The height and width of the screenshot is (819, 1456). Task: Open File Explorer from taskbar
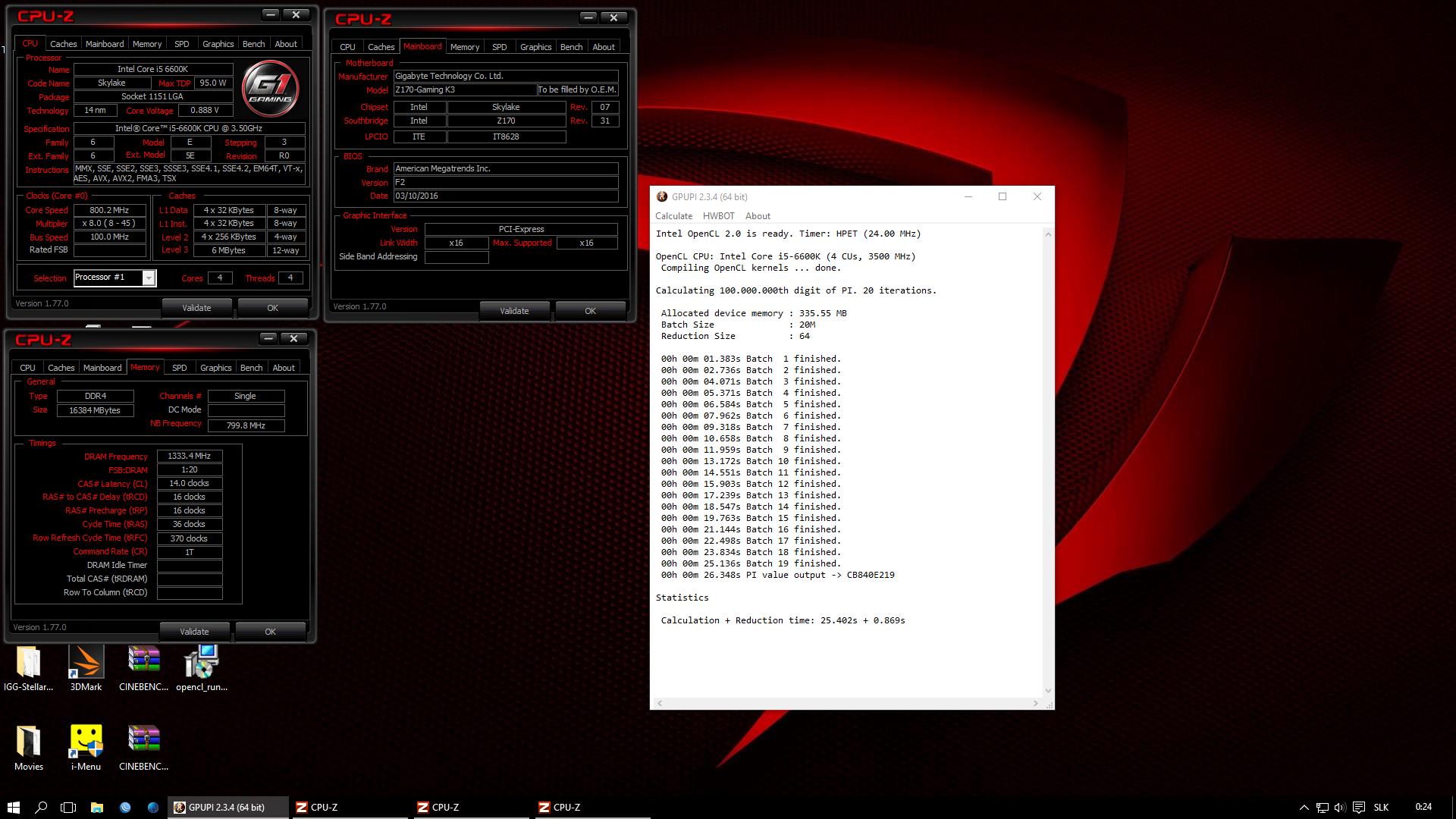coord(97,808)
